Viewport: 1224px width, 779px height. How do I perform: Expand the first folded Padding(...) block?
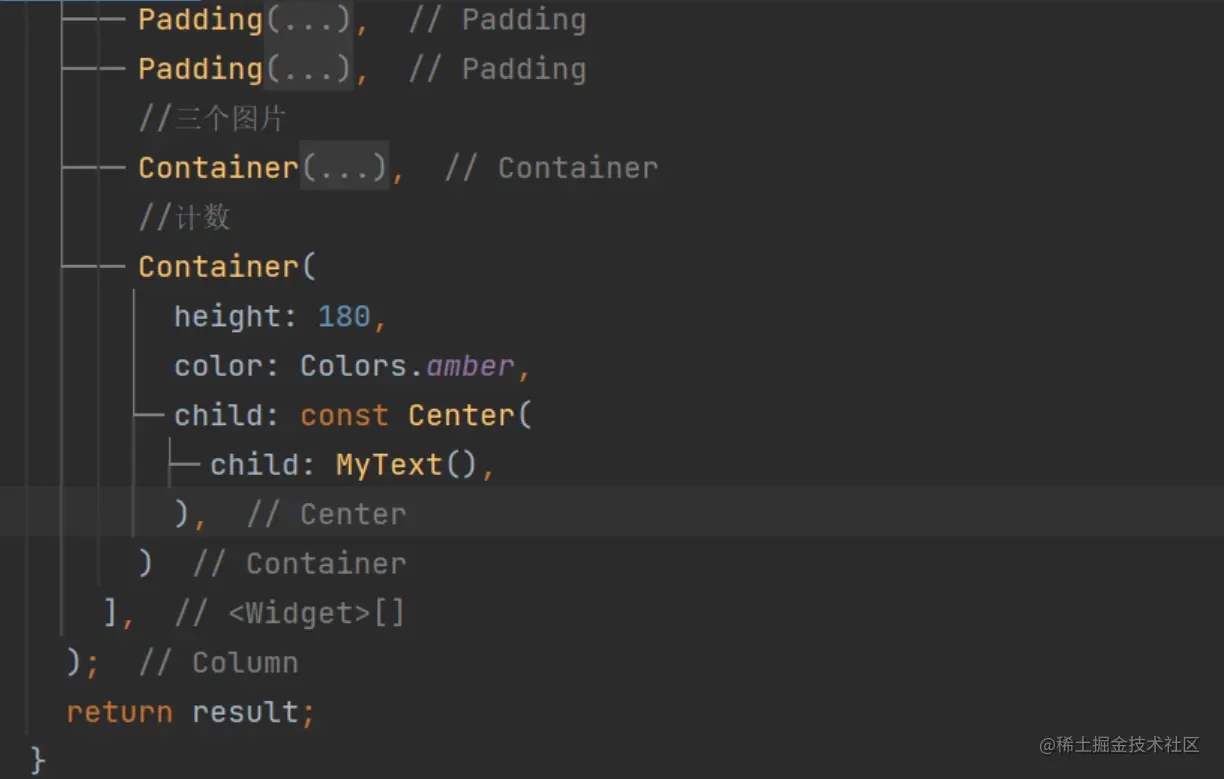tap(308, 19)
